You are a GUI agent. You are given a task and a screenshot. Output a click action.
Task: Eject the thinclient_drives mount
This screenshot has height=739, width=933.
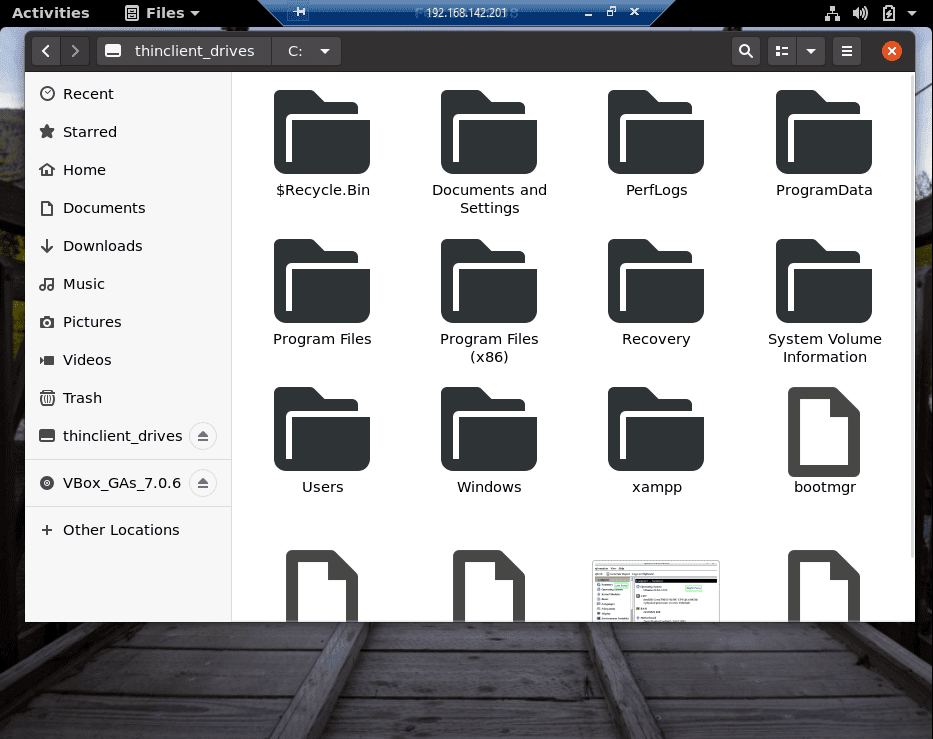tap(203, 436)
